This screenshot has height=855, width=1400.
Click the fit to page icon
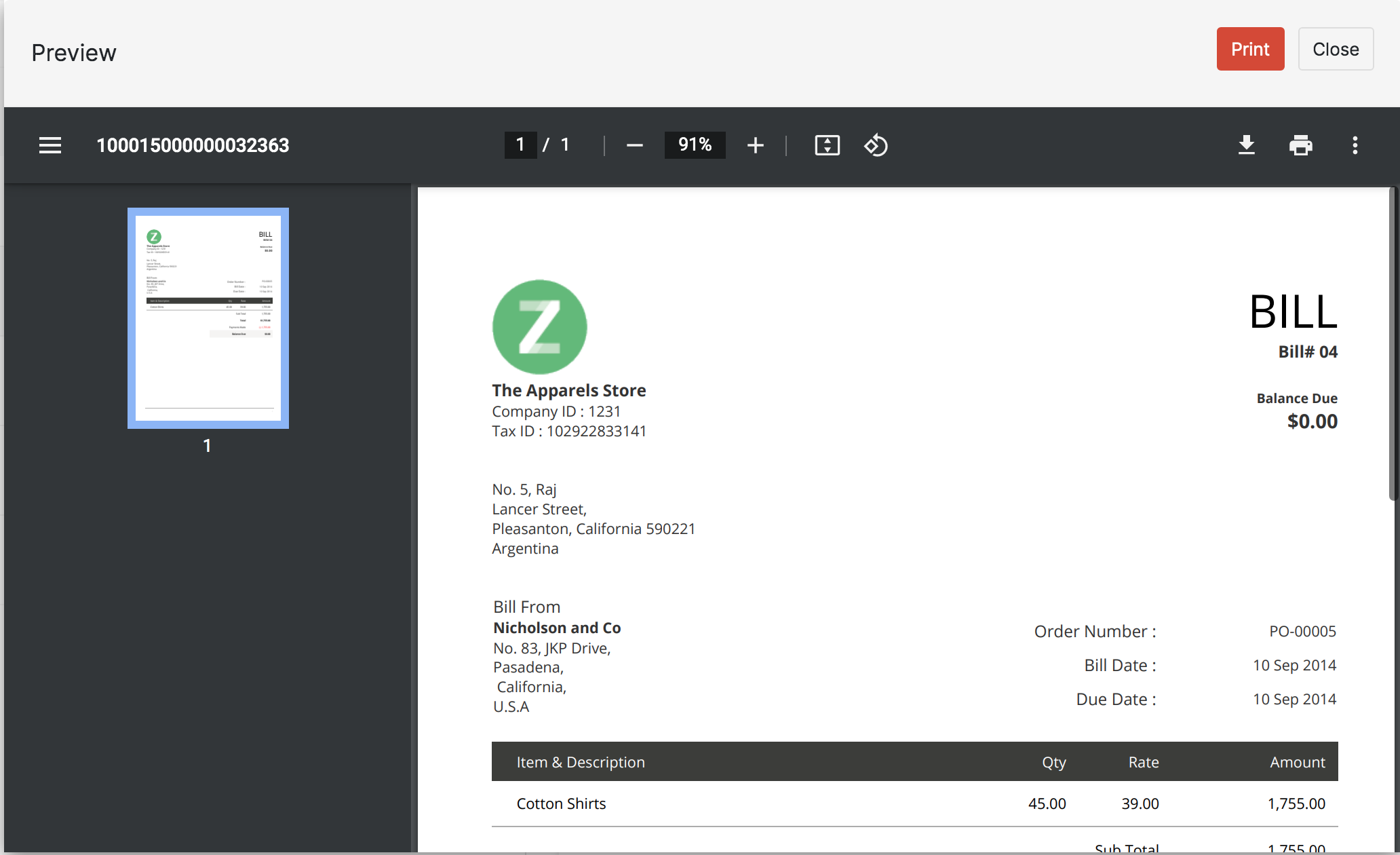tap(827, 145)
